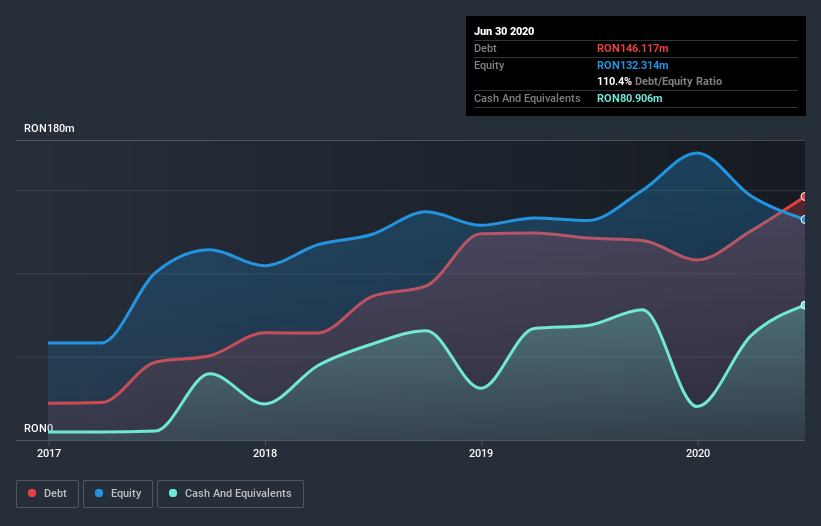This screenshot has width=821, height=526.
Task: Toggle the Cash And Equivalents legend button
Action: [x=230, y=494]
